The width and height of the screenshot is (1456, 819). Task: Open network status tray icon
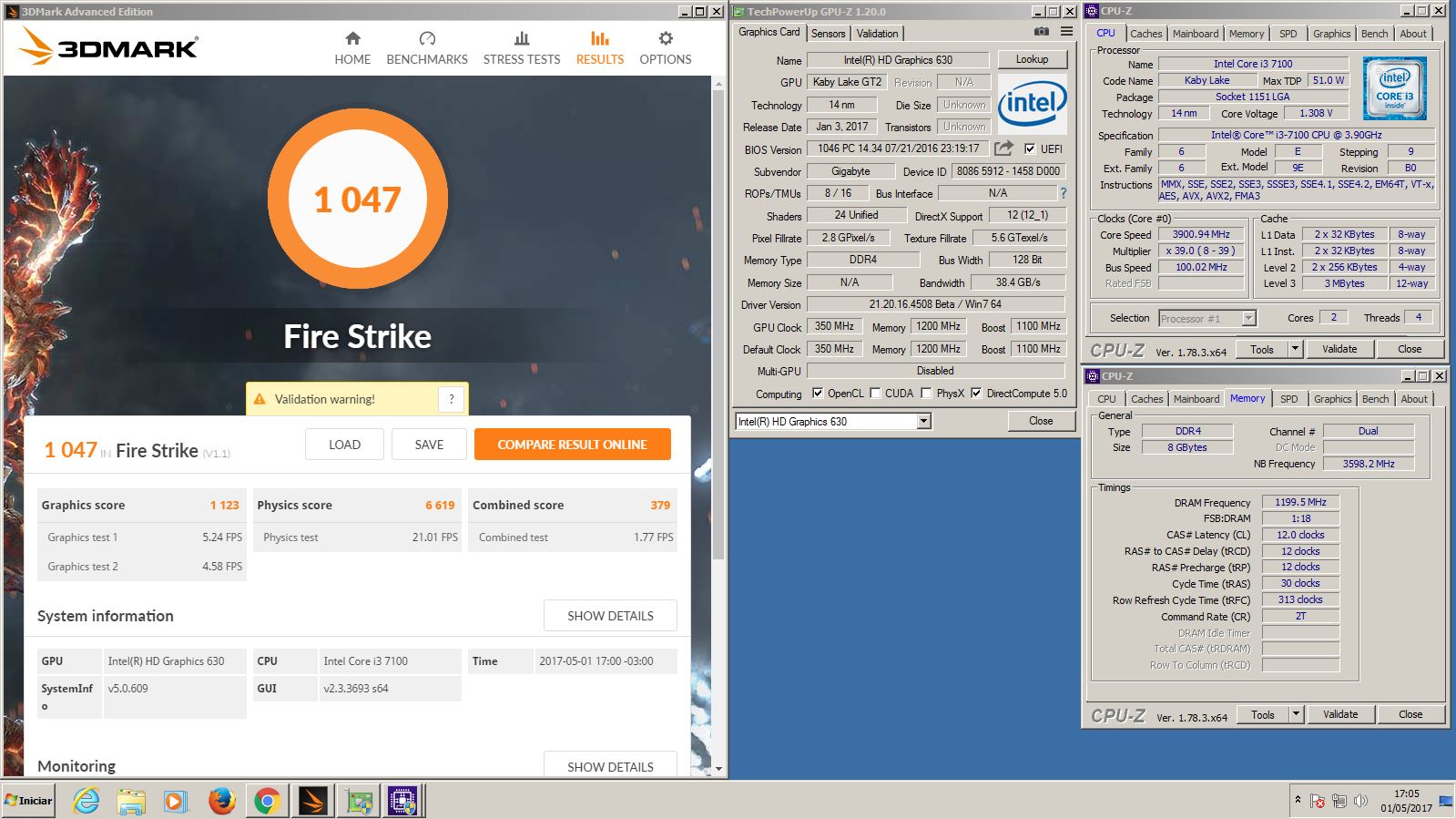point(1339,801)
